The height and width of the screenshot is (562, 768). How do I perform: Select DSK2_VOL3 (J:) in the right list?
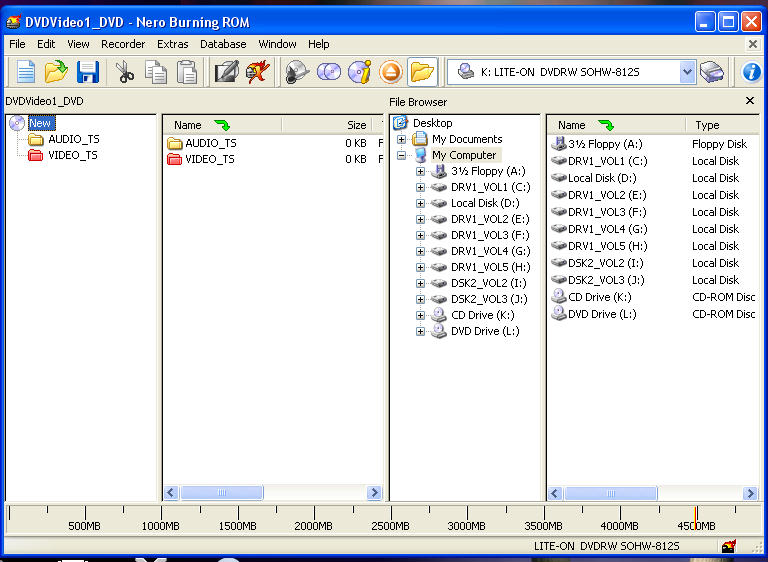[606, 280]
